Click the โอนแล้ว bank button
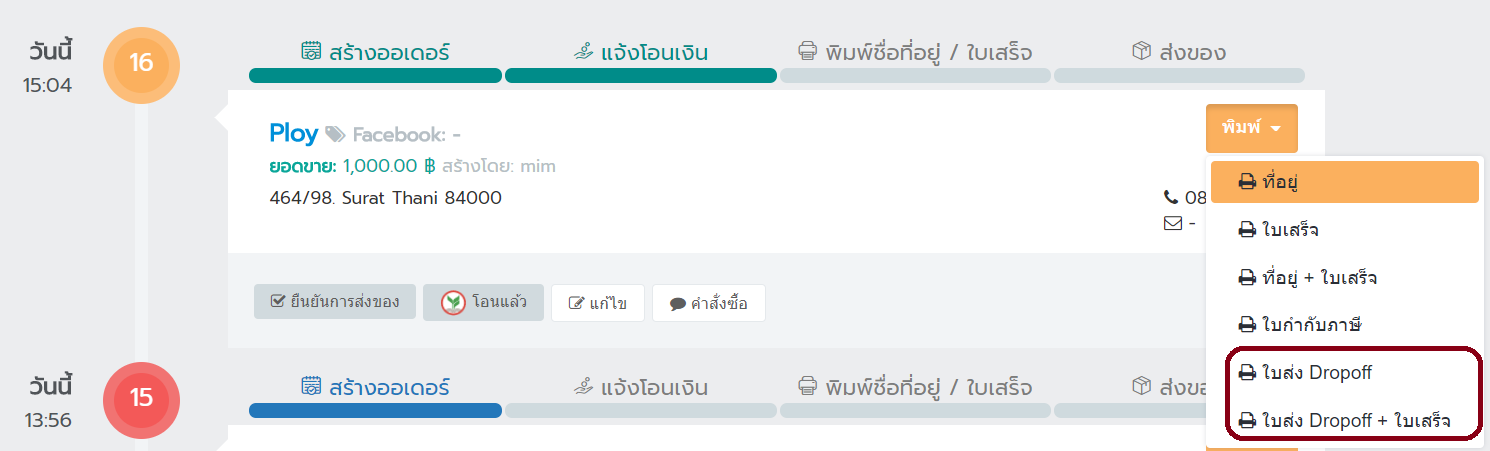Viewport: 1490px width, 451px height. tap(483, 303)
